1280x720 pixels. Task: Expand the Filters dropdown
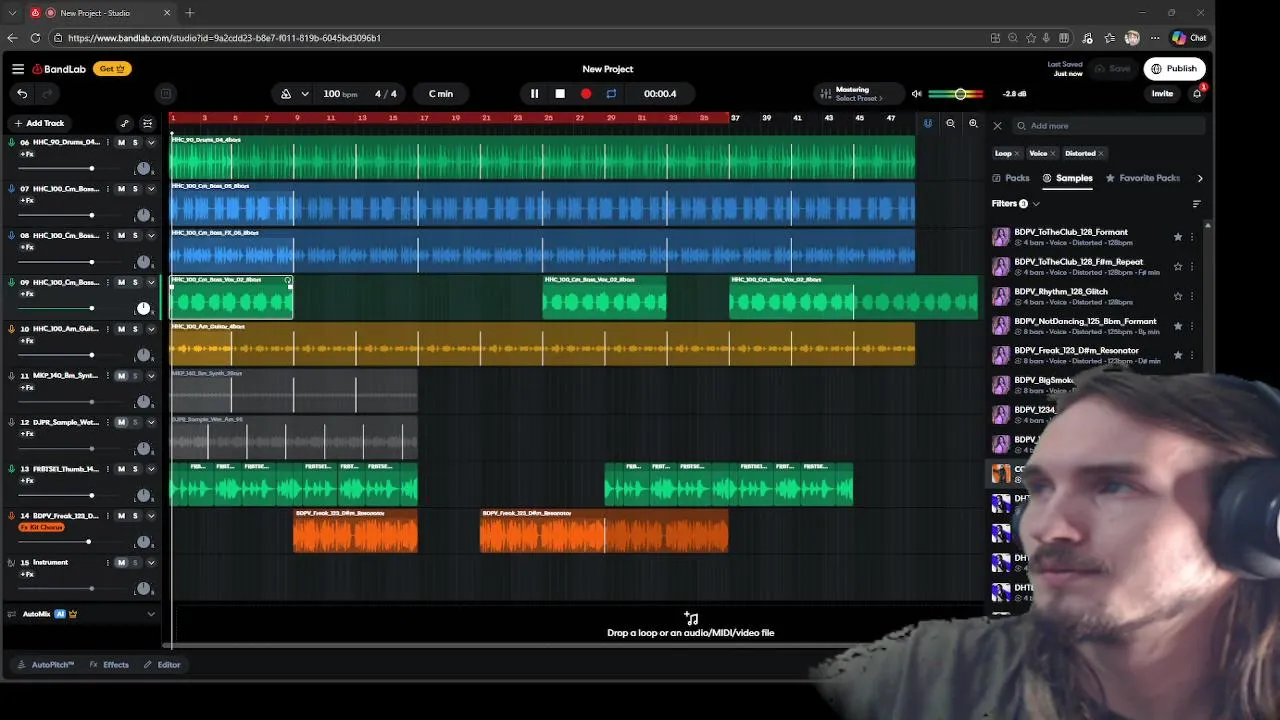point(1016,204)
